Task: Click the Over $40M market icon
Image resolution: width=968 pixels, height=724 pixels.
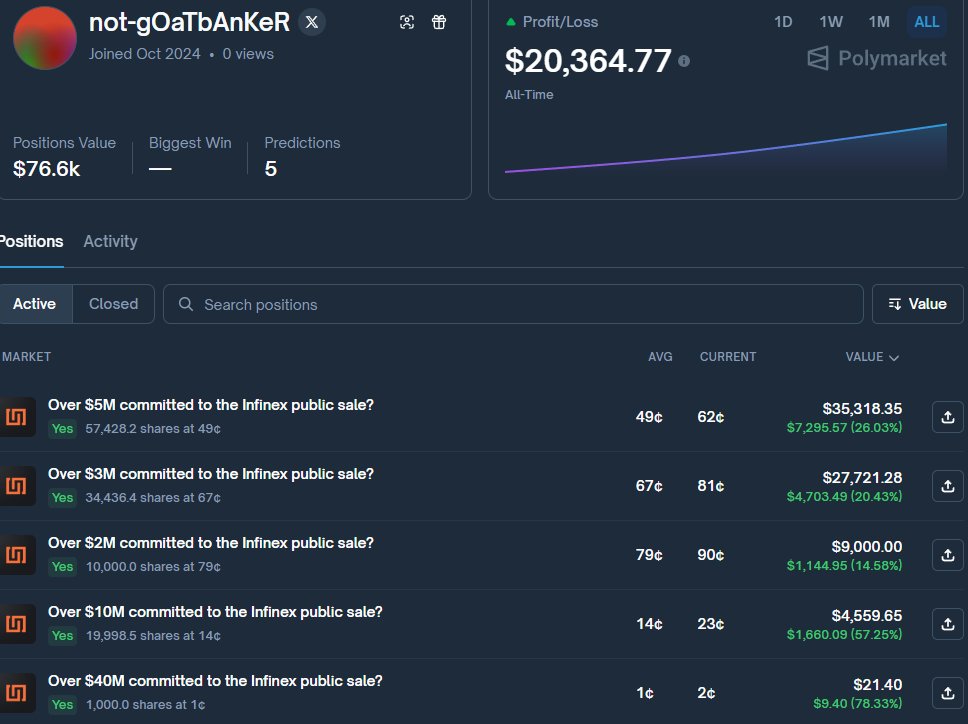Action: tap(17, 693)
